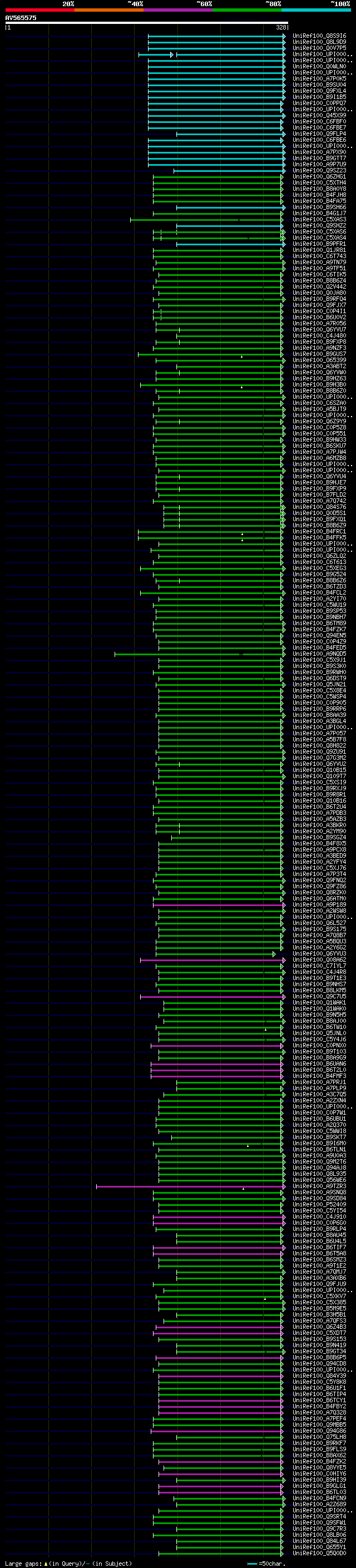
Task: Open hit UniRef100_Q0WLN0
Action: 319,66
